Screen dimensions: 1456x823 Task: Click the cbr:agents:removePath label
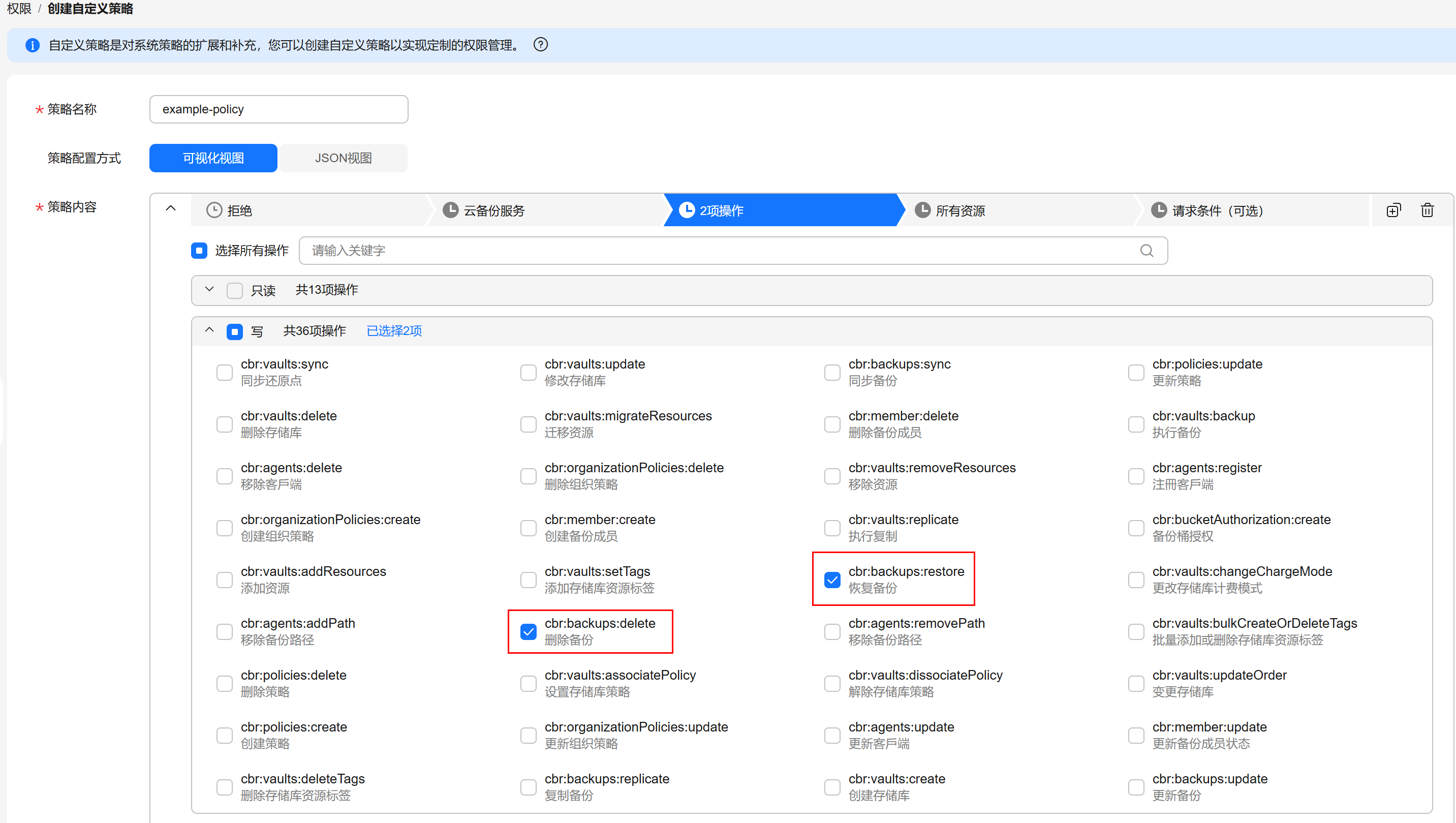pyautogui.click(x=916, y=623)
